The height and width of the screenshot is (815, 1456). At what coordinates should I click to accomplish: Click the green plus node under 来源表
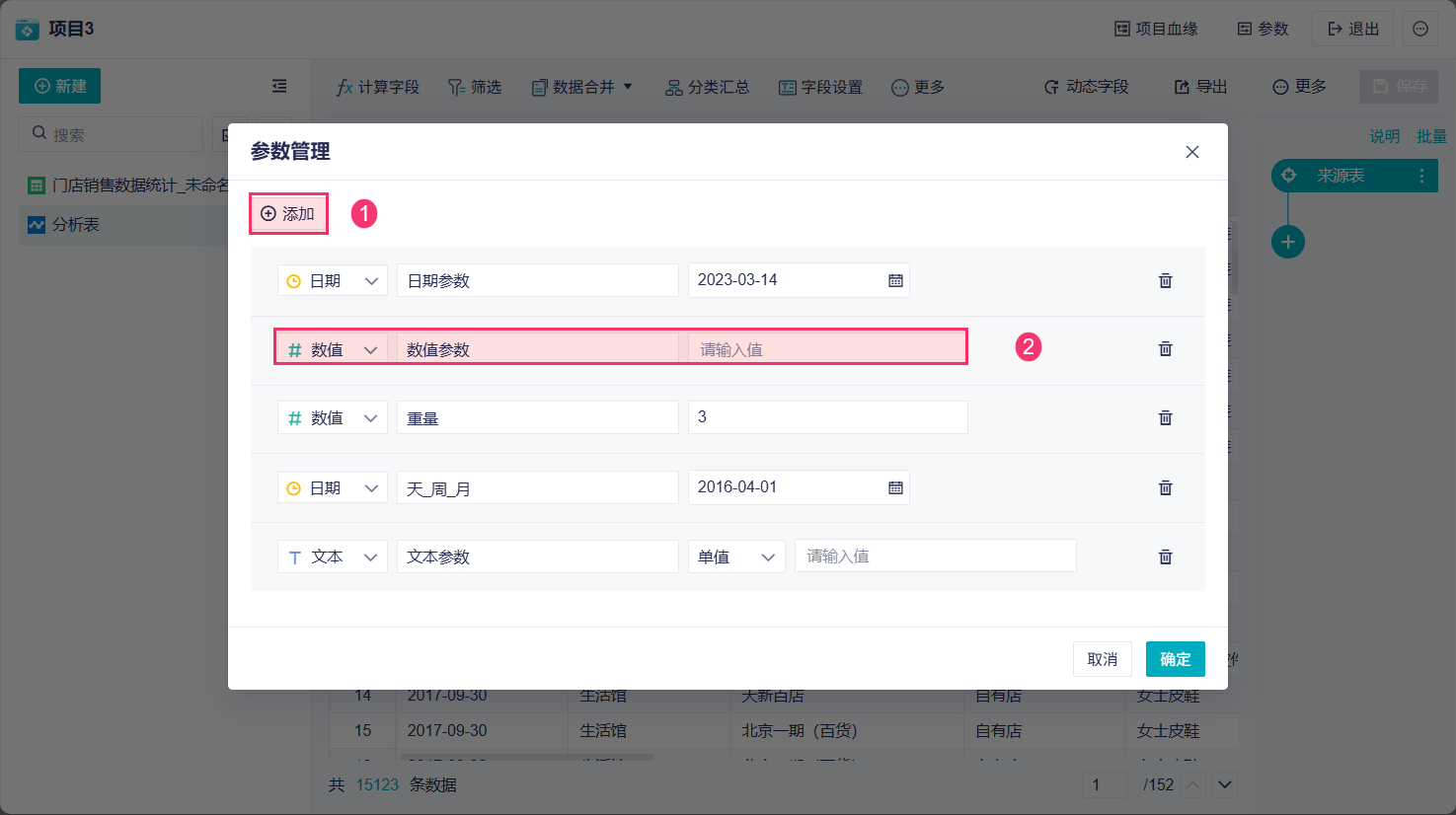[x=1287, y=242]
